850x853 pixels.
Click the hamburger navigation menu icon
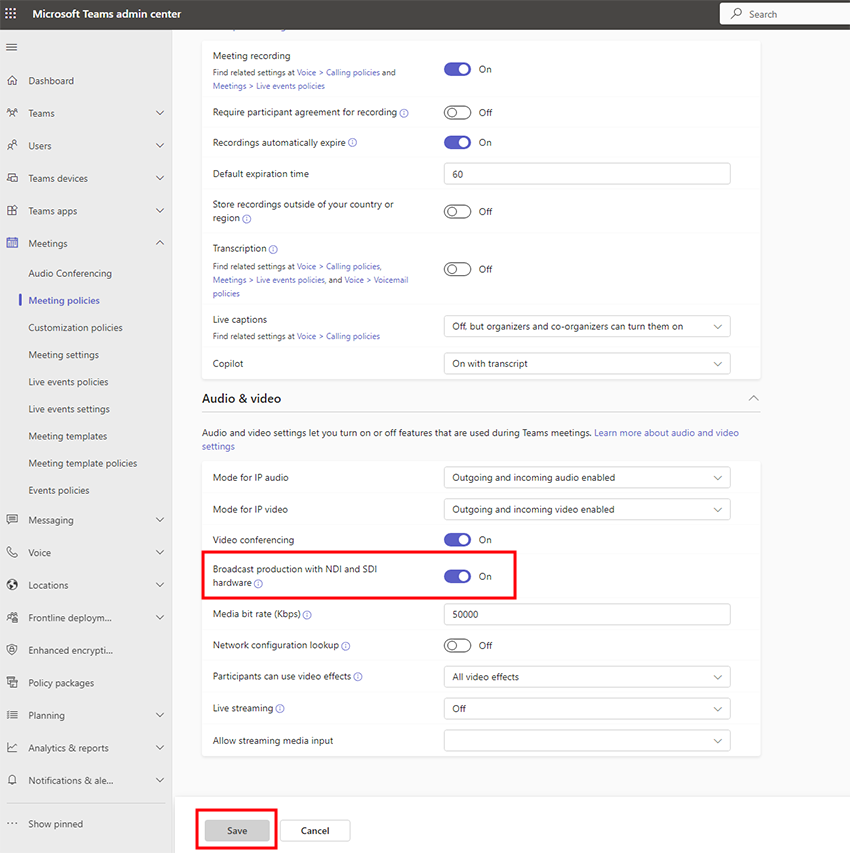[12, 47]
